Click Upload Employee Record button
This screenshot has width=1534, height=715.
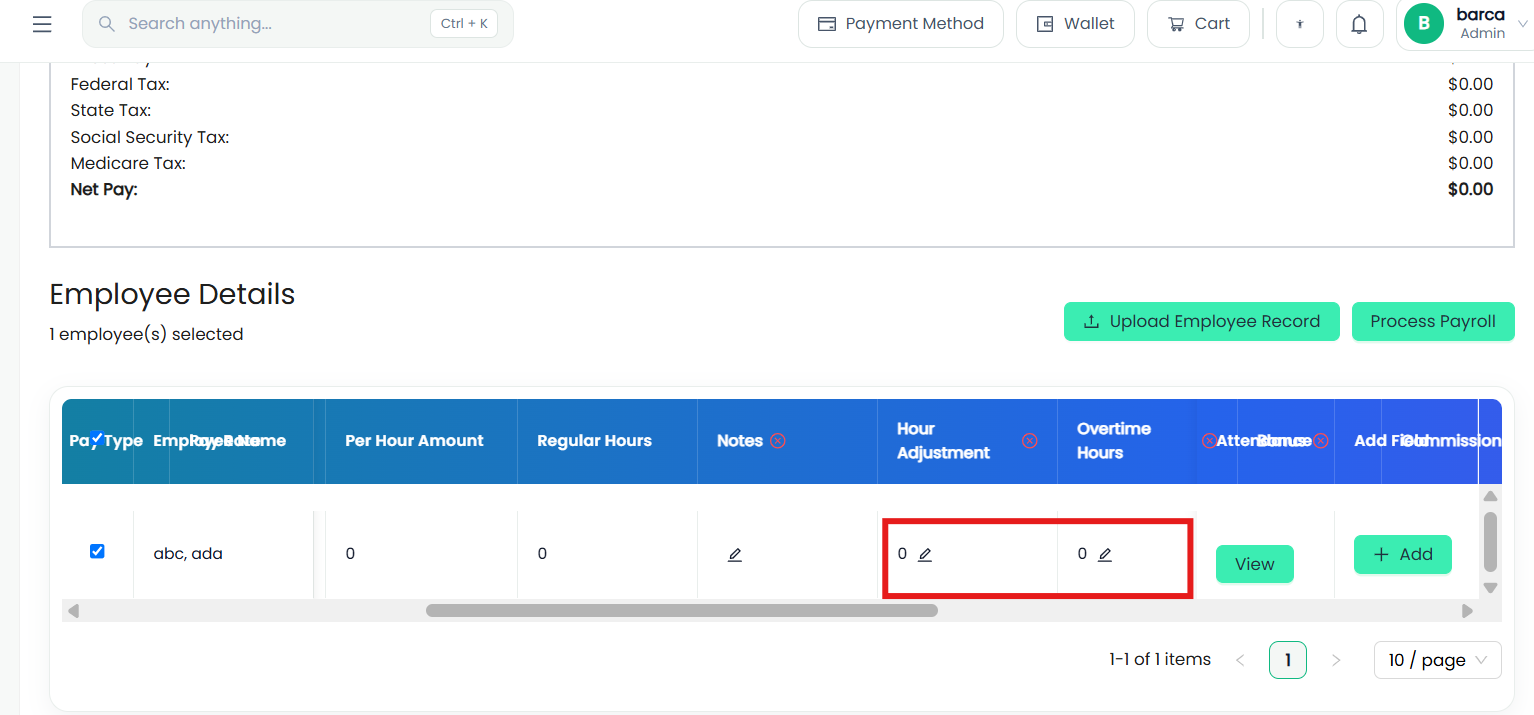point(1202,321)
